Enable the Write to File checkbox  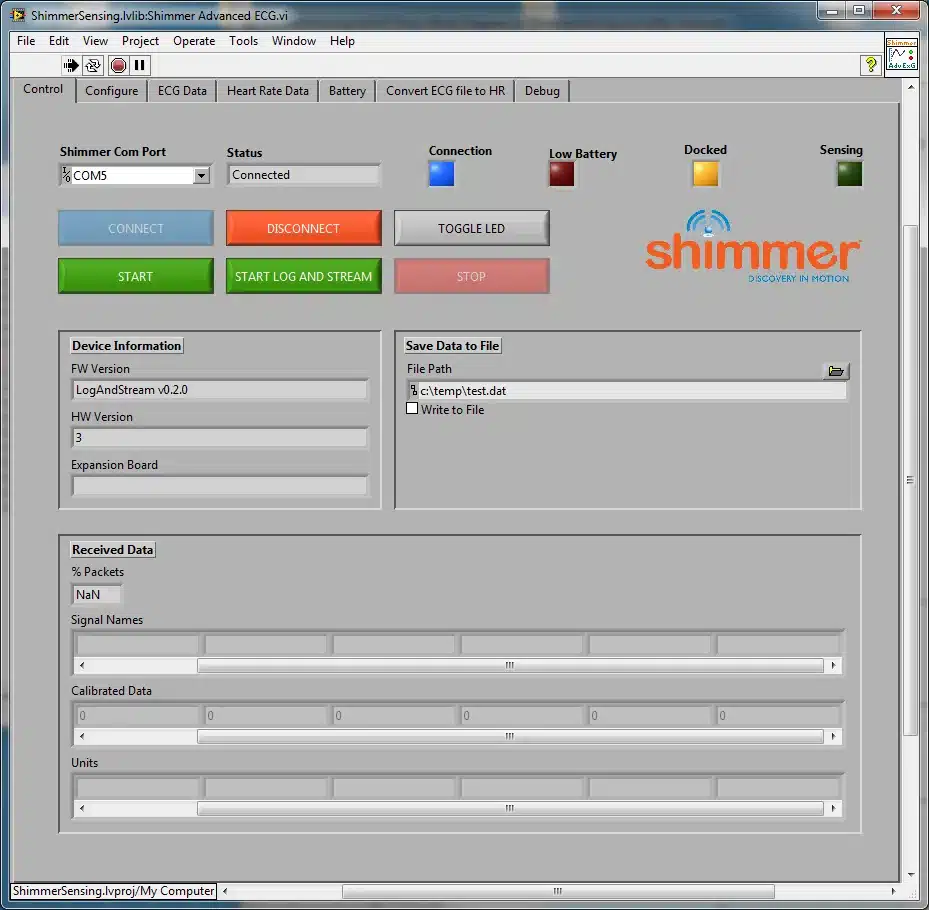(x=412, y=408)
